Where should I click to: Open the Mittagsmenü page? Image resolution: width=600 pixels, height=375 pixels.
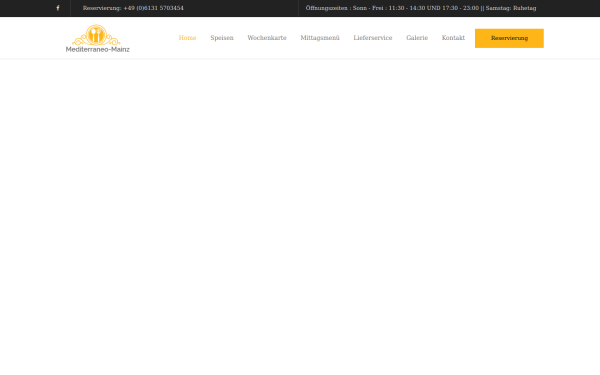[x=320, y=38]
